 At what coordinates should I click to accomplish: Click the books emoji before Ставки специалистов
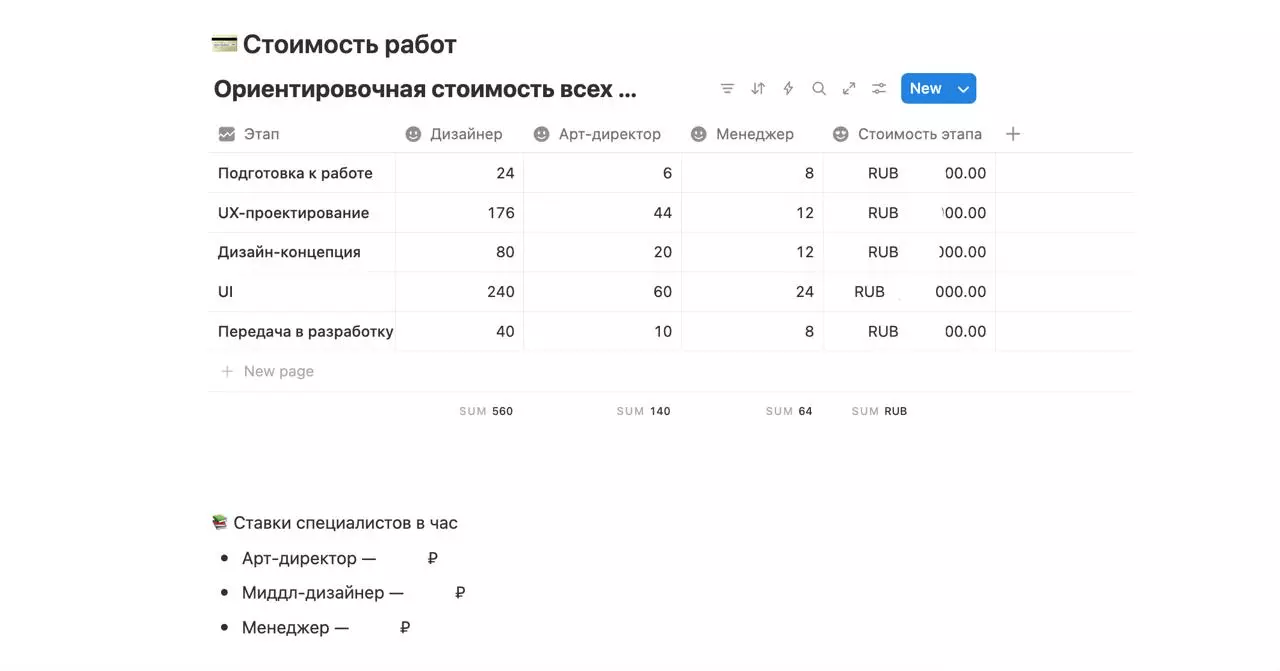click(x=220, y=522)
